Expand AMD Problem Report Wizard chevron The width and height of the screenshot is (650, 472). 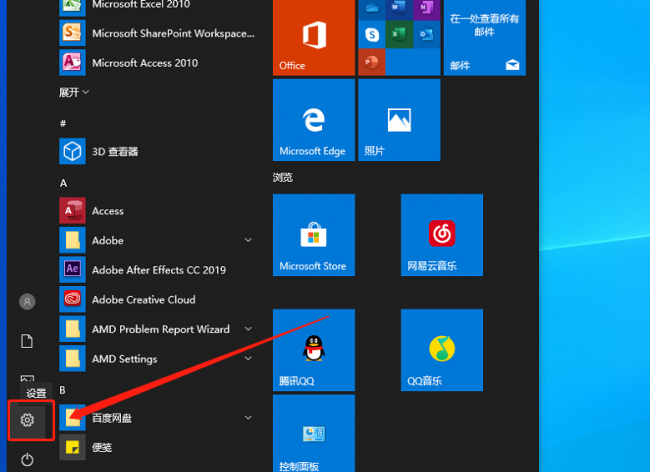pos(248,329)
